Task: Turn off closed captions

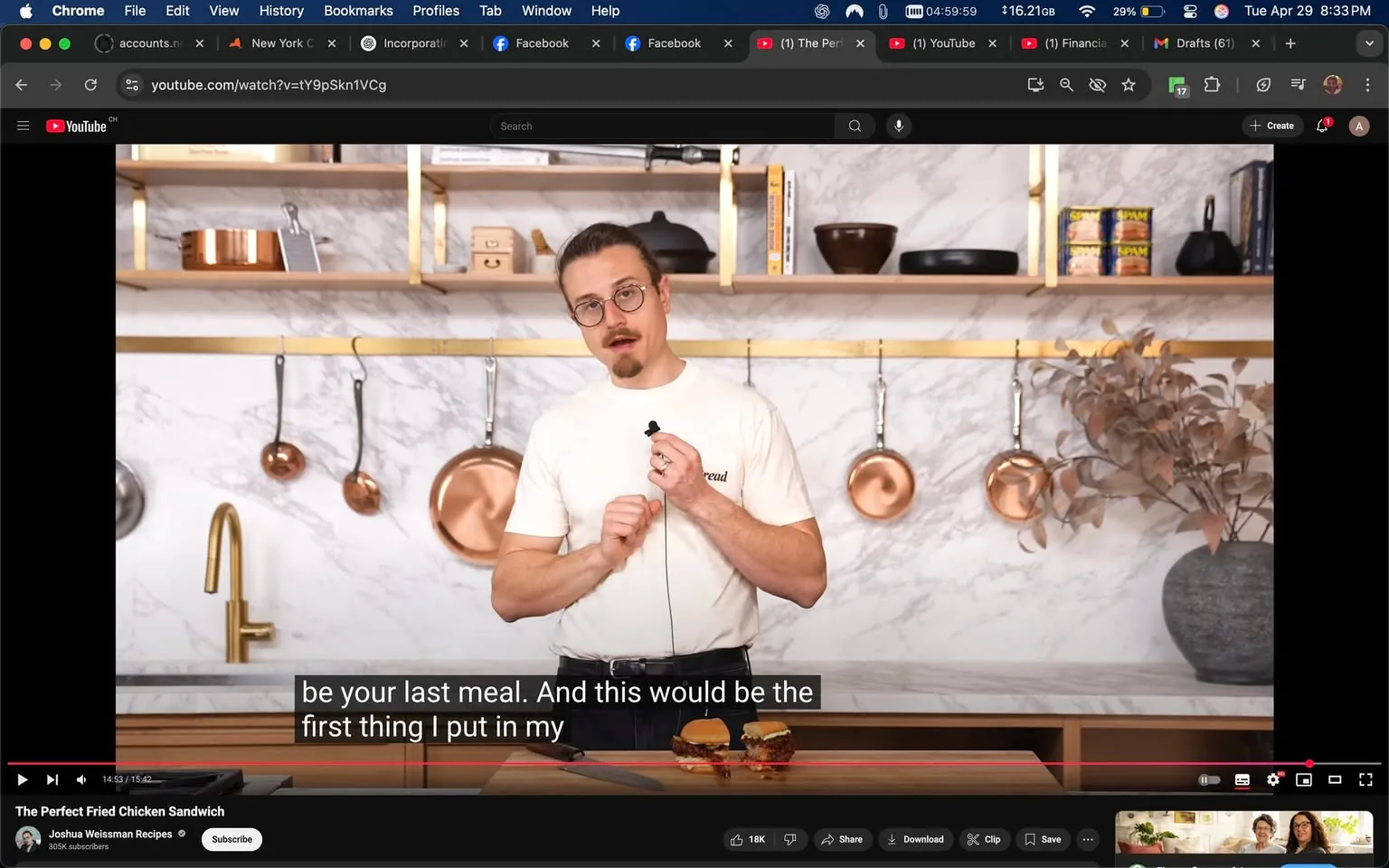Action: click(x=1242, y=779)
